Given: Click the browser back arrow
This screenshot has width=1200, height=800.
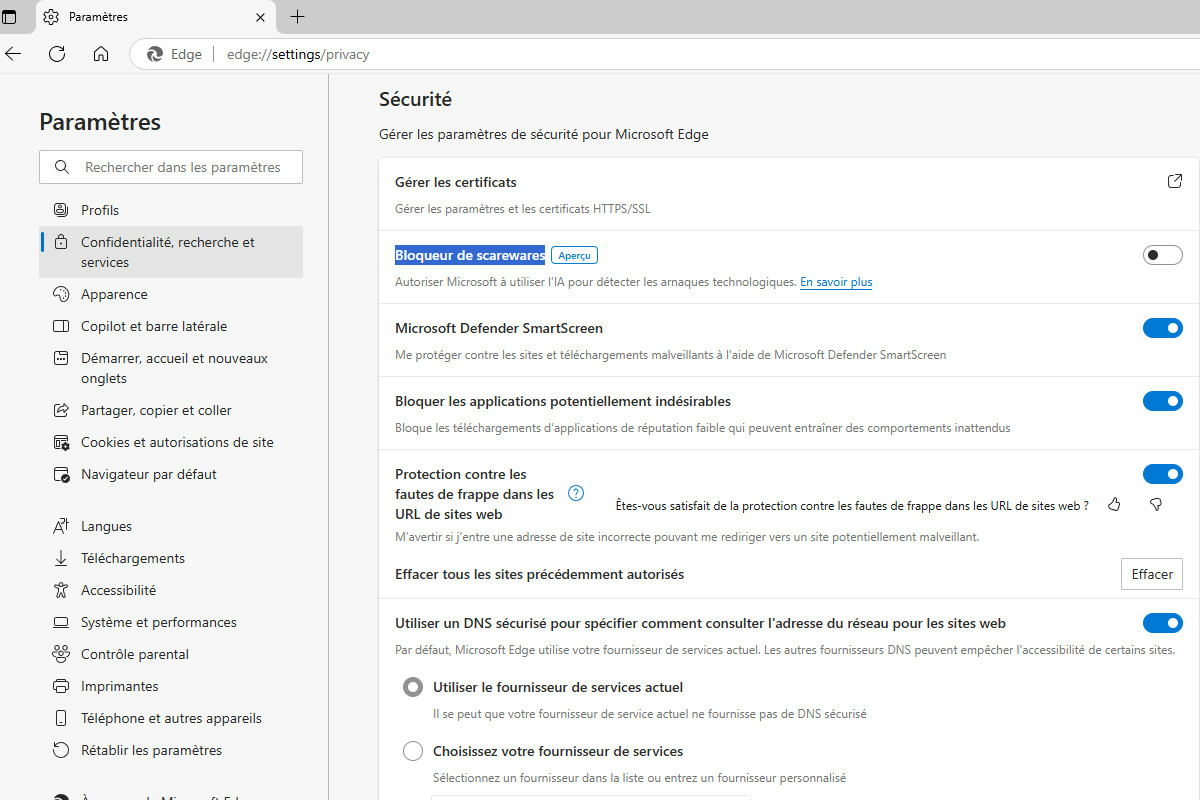Looking at the screenshot, I should tap(14, 54).
